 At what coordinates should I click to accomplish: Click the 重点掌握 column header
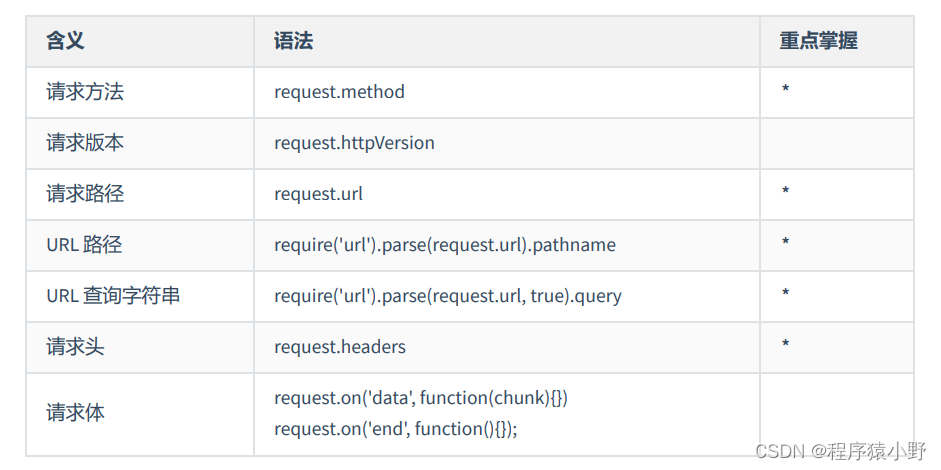click(x=818, y=41)
